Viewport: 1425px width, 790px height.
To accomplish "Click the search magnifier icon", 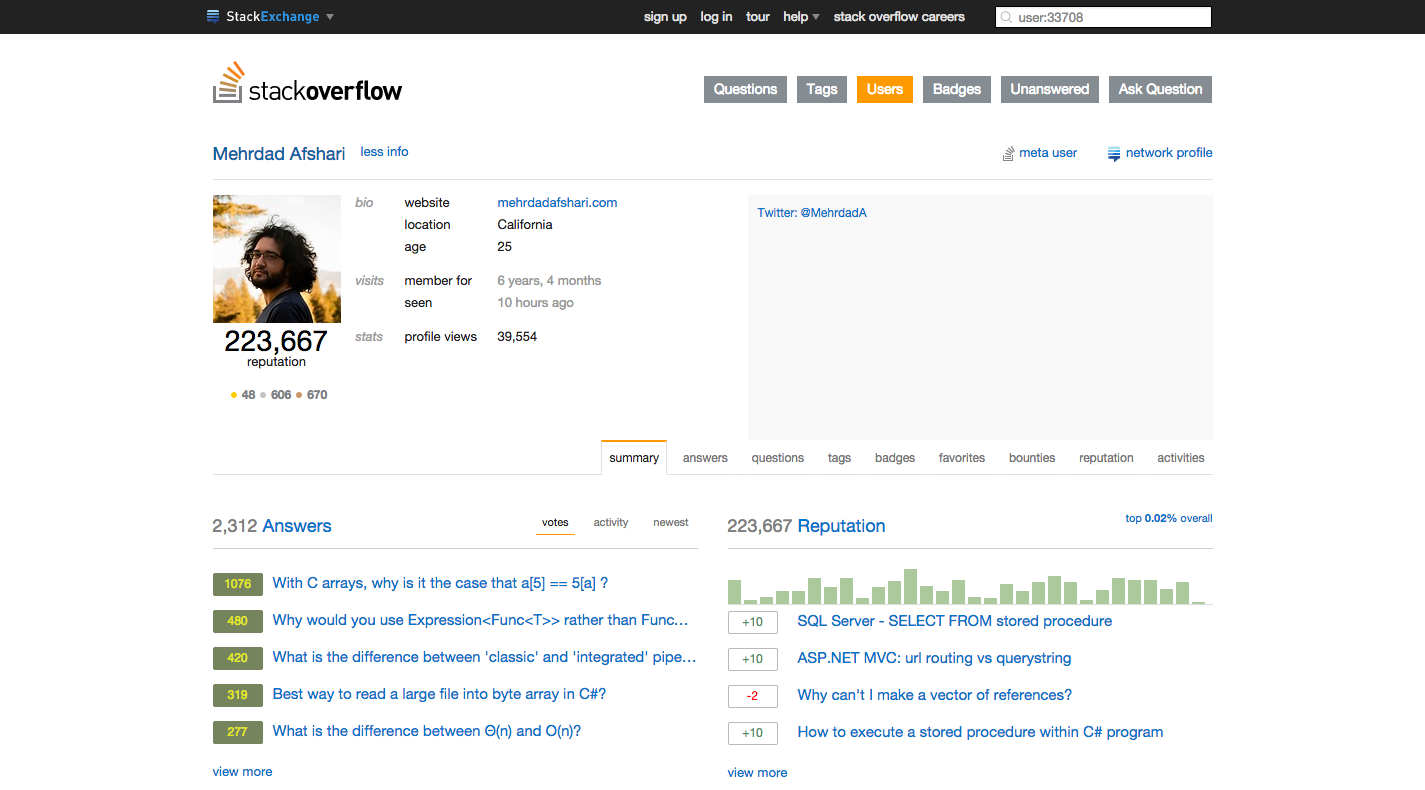I will coord(1007,17).
